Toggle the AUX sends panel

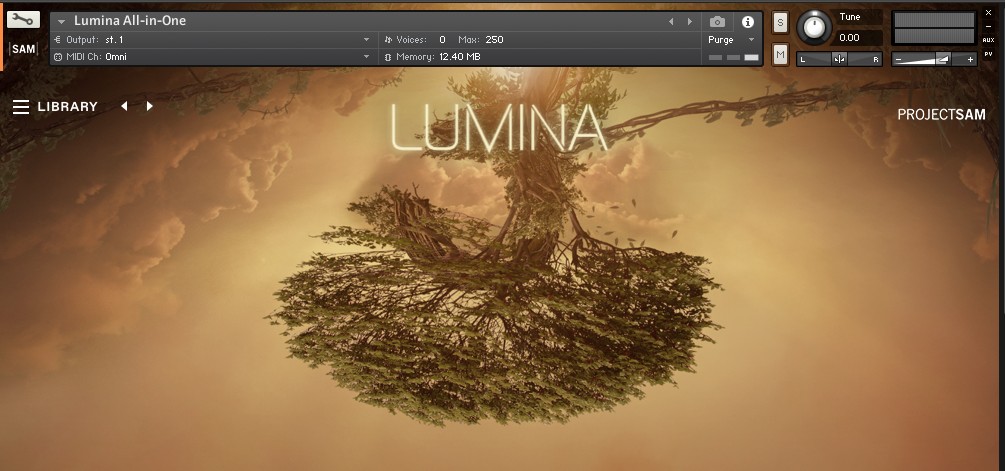pos(988,40)
